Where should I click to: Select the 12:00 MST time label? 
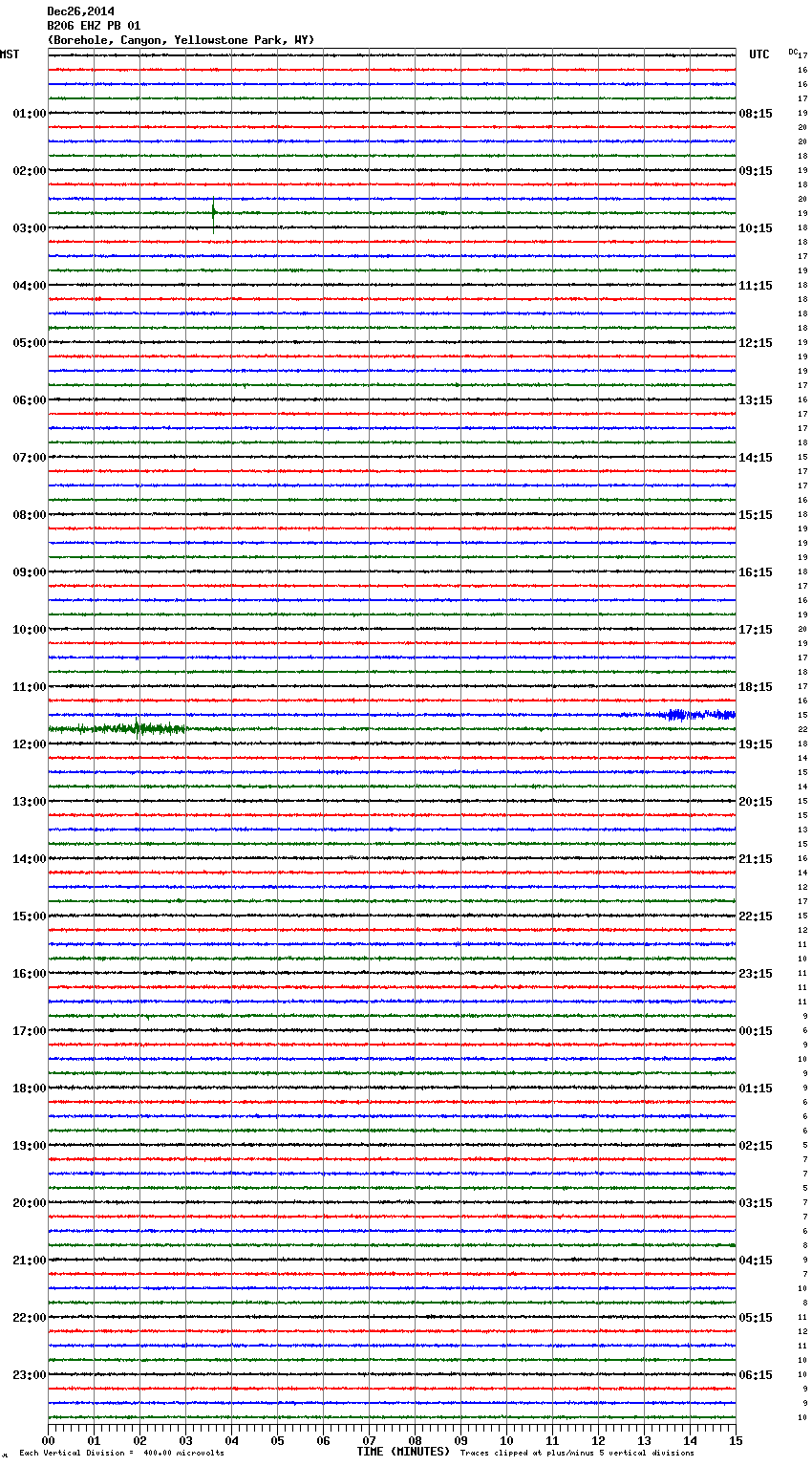click(x=30, y=744)
